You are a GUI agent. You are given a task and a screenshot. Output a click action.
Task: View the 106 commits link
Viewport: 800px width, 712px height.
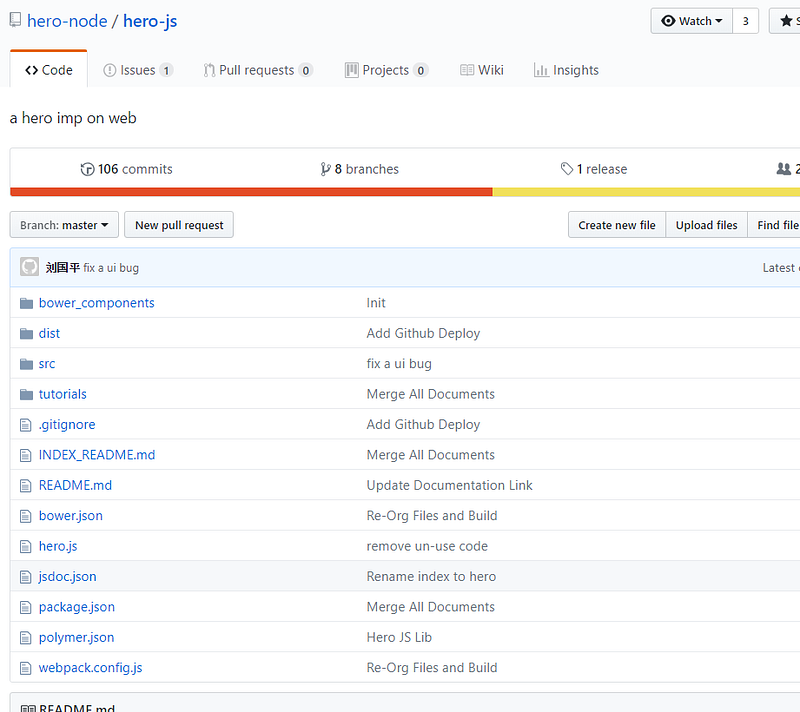click(x=127, y=169)
